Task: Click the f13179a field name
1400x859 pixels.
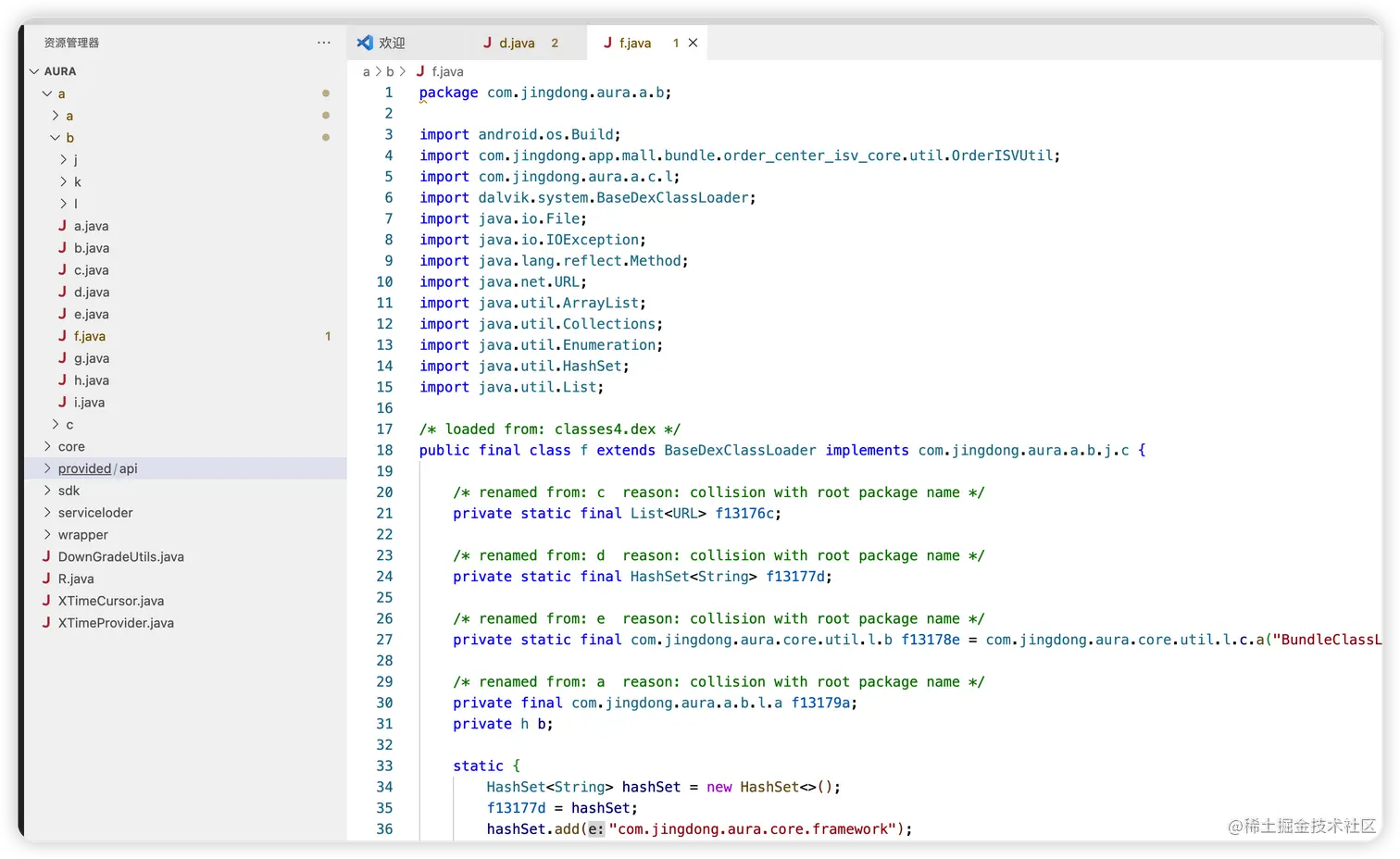Action: click(x=820, y=703)
